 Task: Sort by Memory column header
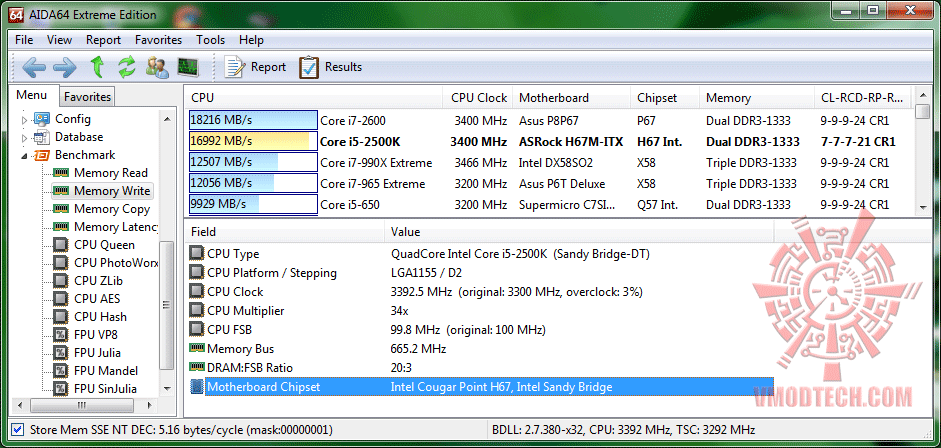[757, 98]
